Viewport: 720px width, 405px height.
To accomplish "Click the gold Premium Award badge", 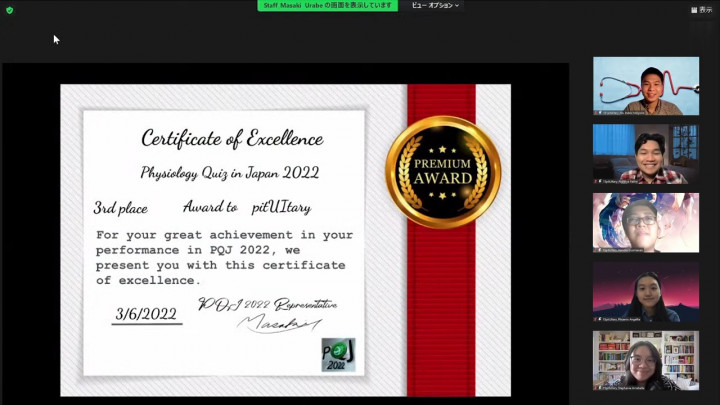I will click(443, 165).
